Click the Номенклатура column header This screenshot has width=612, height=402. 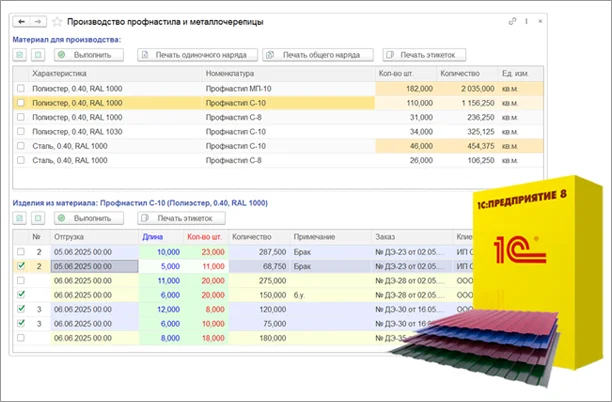pyautogui.click(x=230, y=73)
